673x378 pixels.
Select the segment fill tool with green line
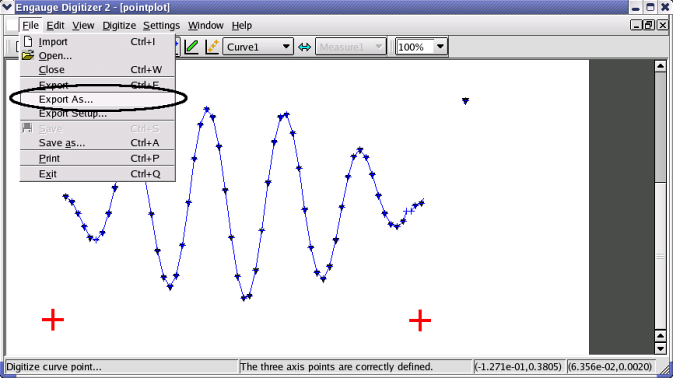click(x=191, y=47)
